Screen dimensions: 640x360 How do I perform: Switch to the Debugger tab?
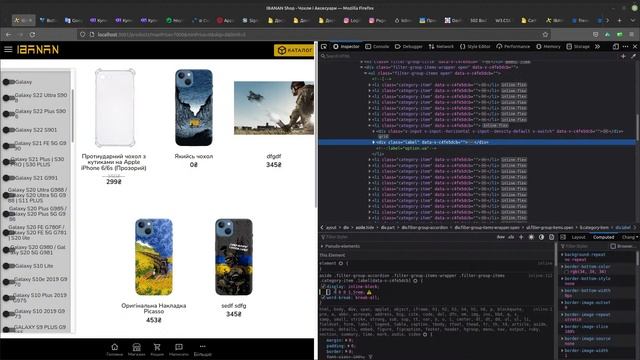409,47
